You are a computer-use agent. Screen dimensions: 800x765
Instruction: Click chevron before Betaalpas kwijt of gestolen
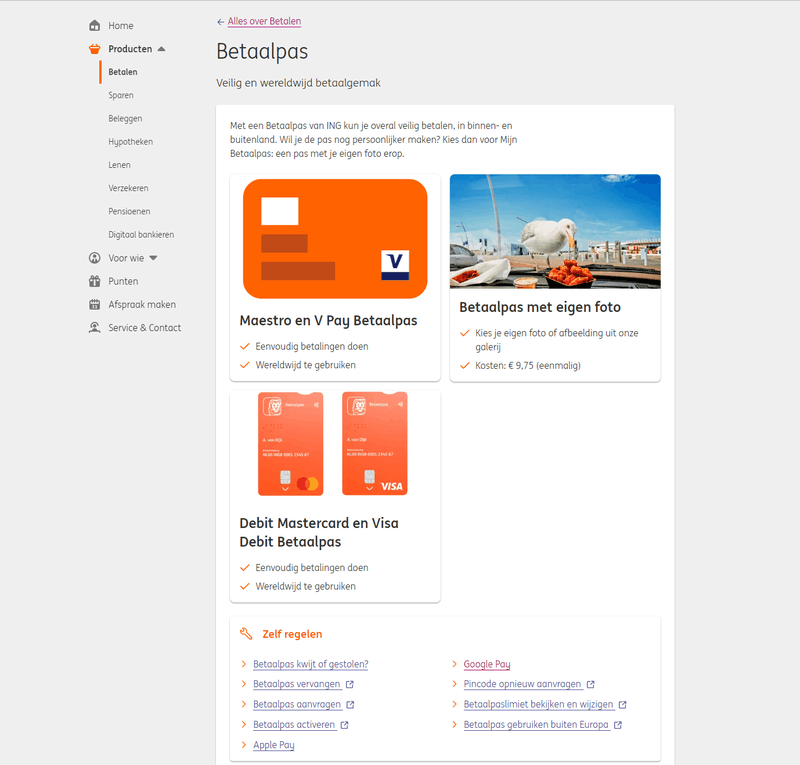tap(244, 664)
